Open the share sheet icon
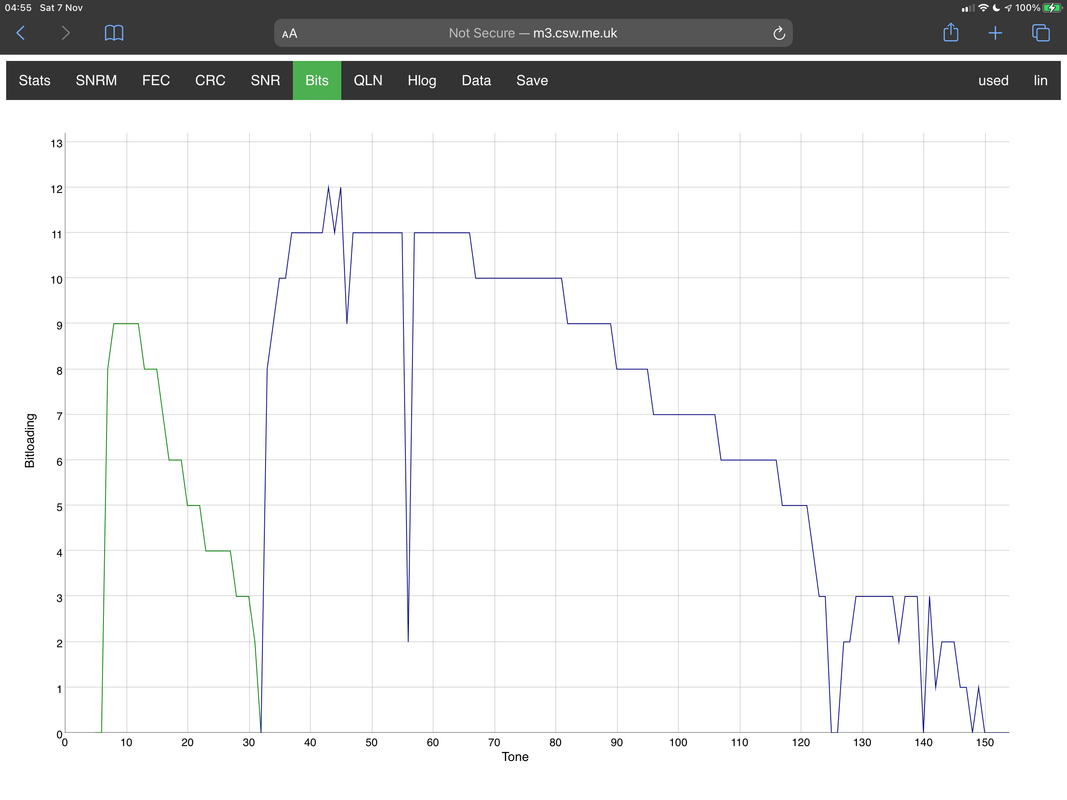The height and width of the screenshot is (800, 1067). pos(951,32)
